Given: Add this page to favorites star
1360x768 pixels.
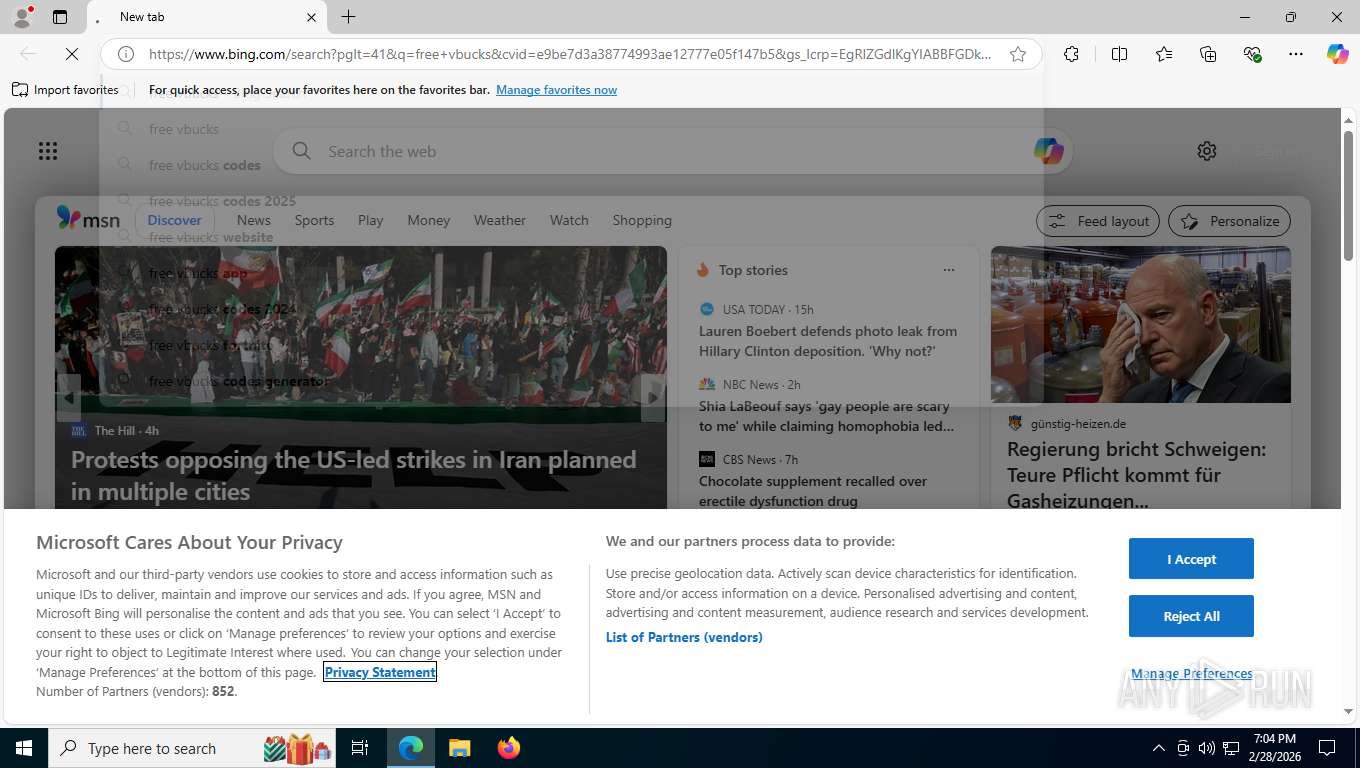Looking at the screenshot, I should [1018, 54].
